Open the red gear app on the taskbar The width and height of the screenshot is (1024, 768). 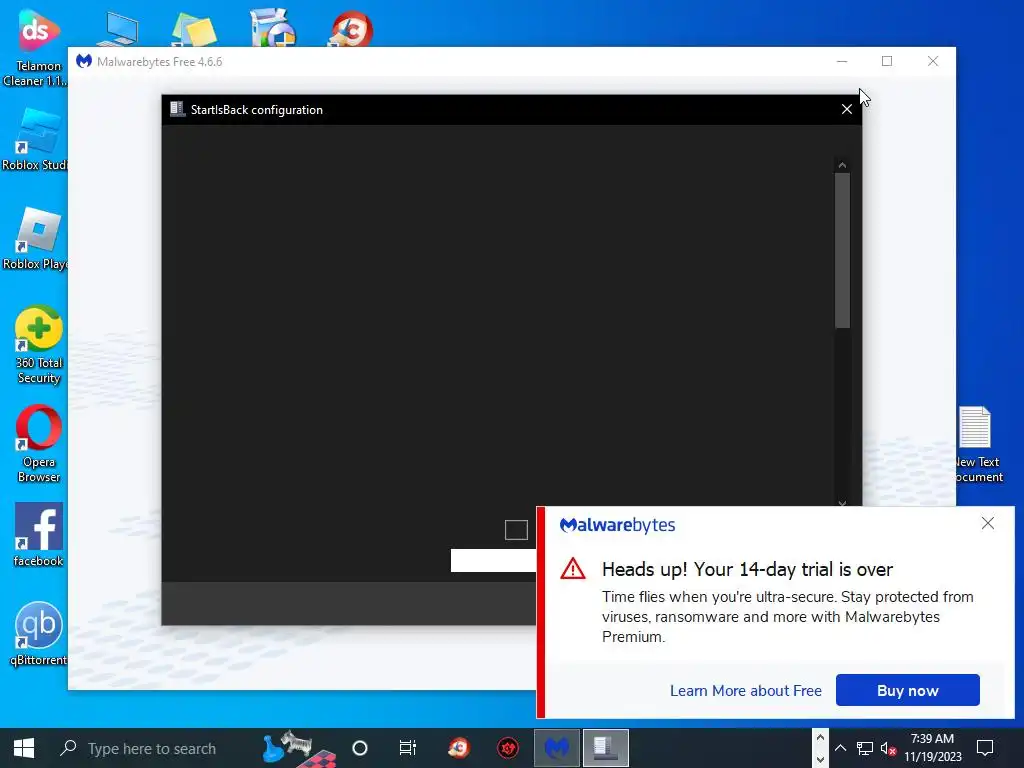click(507, 748)
